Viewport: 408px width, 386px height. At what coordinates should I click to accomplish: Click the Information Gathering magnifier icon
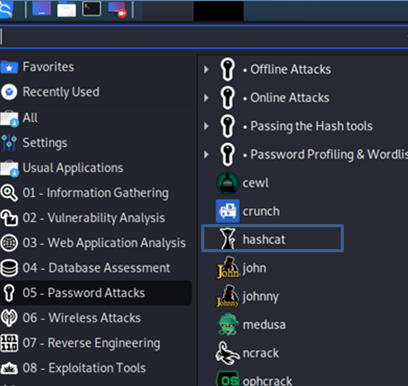(x=9, y=193)
